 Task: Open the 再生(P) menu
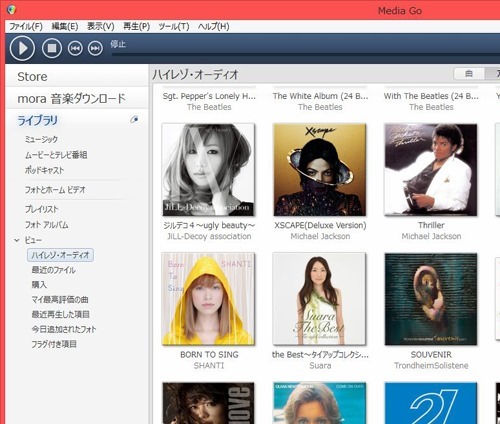pyautogui.click(x=136, y=26)
